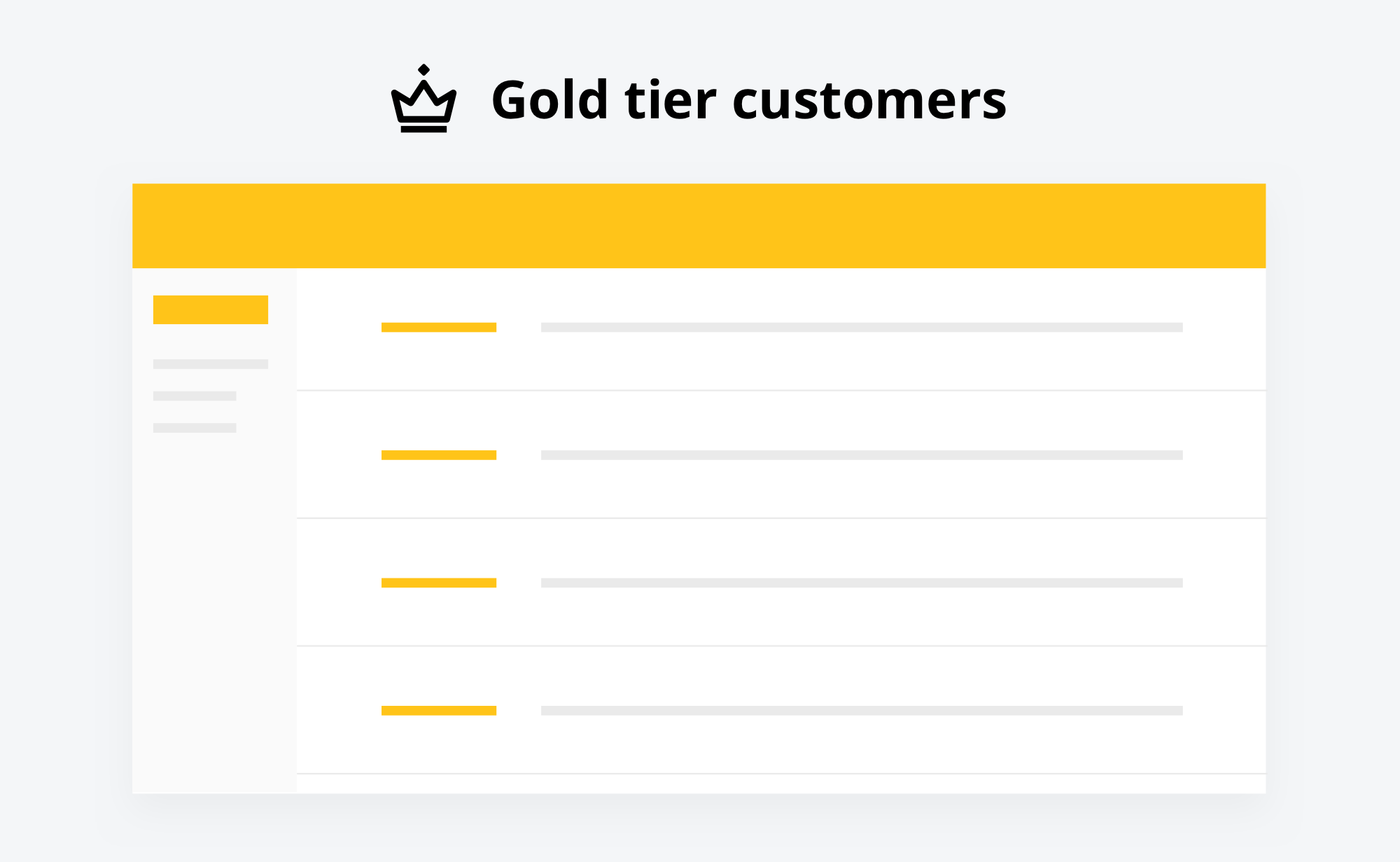Select second row's gray description line
1400x862 pixels.
(x=862, y=455)
